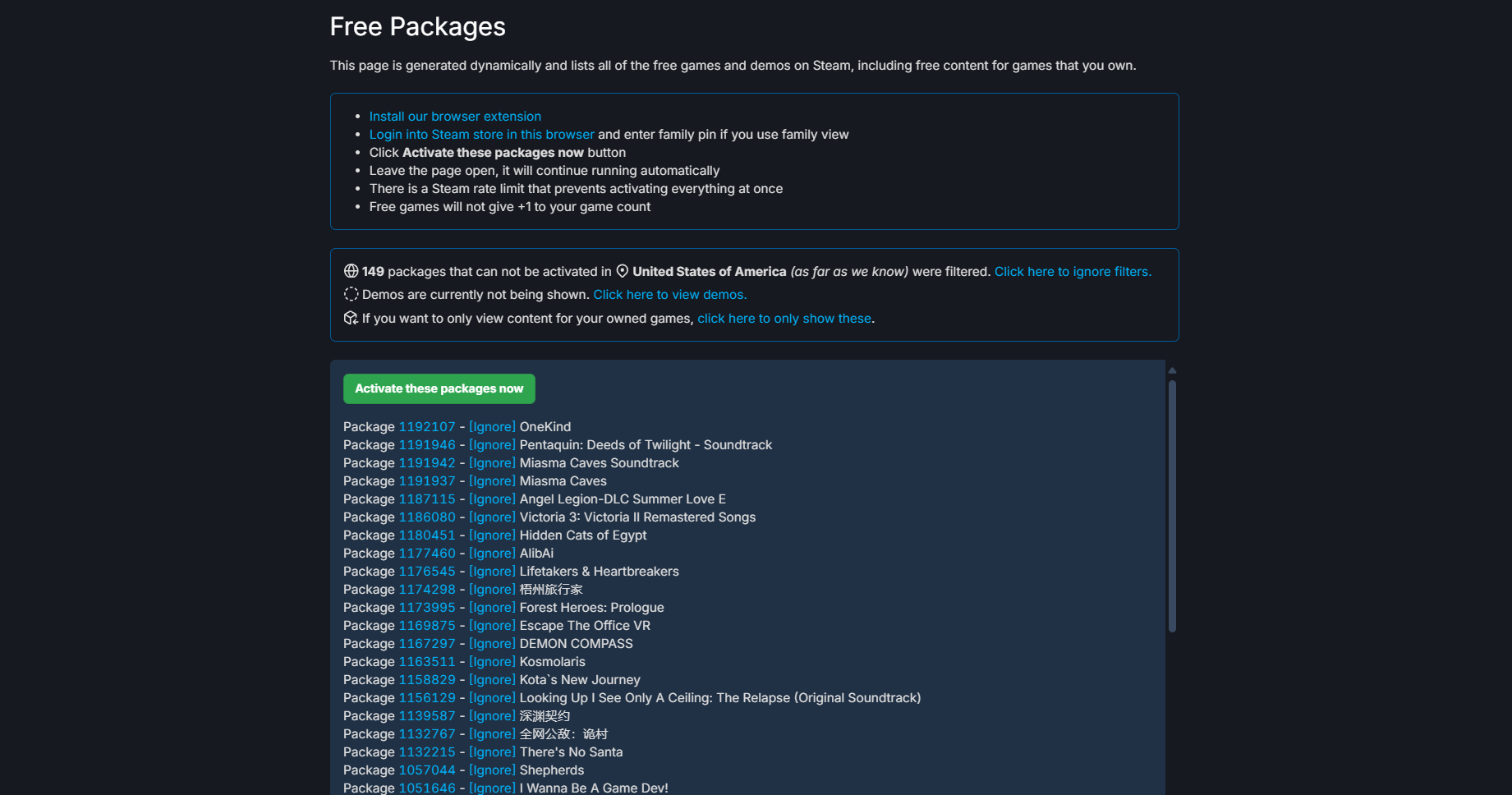Viewport: 1512px width, 795px height.
Task: Click here to ignore filters link
Action: [x=1073, y=272]
